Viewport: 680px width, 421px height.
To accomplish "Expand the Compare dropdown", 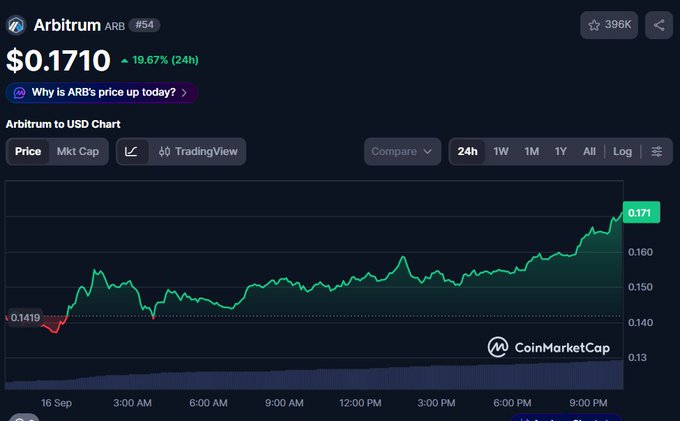I will (x=402, y=151).
